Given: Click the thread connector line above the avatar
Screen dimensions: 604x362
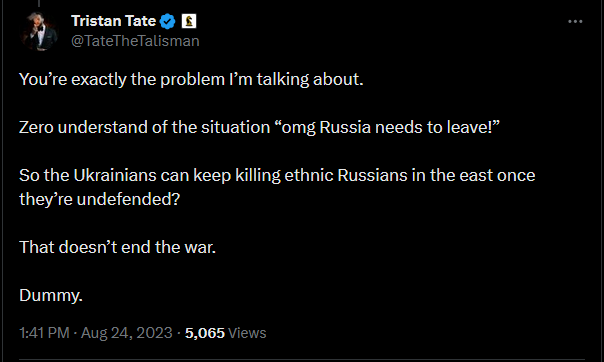Looking at the screenshot, I should tap(39, 3).
